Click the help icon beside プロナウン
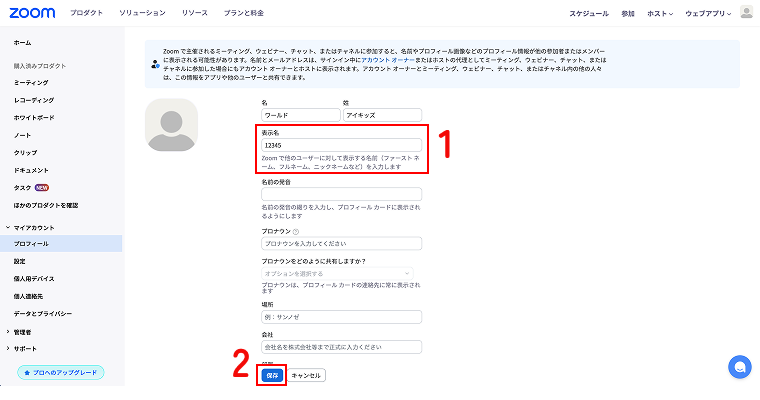This screenshot has width=760, height=400. click(x=296, y=231)
